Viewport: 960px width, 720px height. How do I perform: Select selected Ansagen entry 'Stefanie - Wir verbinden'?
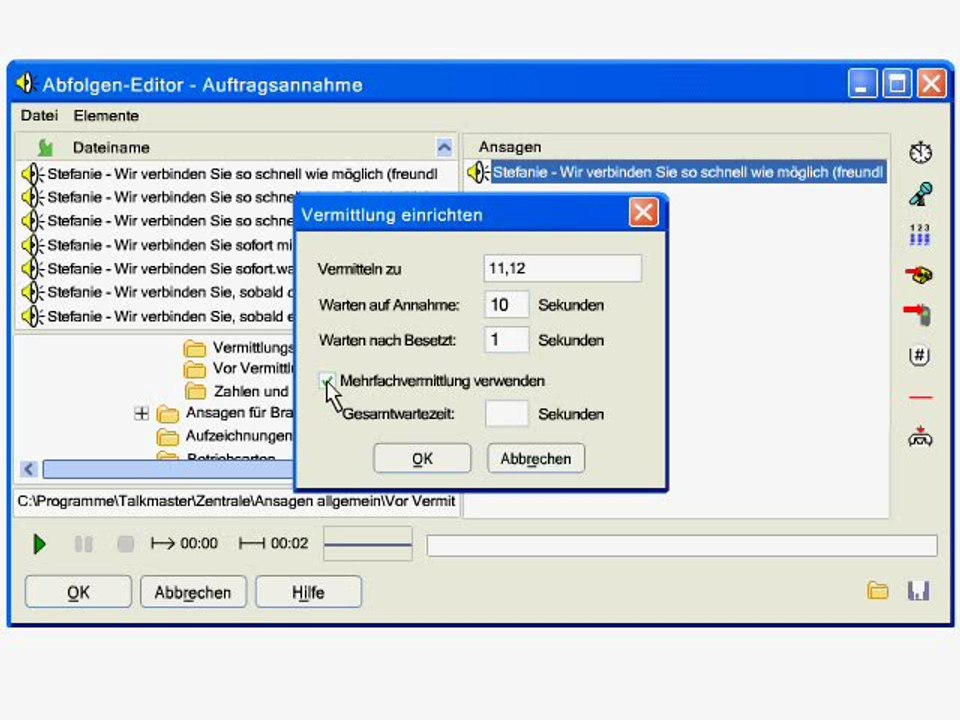tap(689, 172)
